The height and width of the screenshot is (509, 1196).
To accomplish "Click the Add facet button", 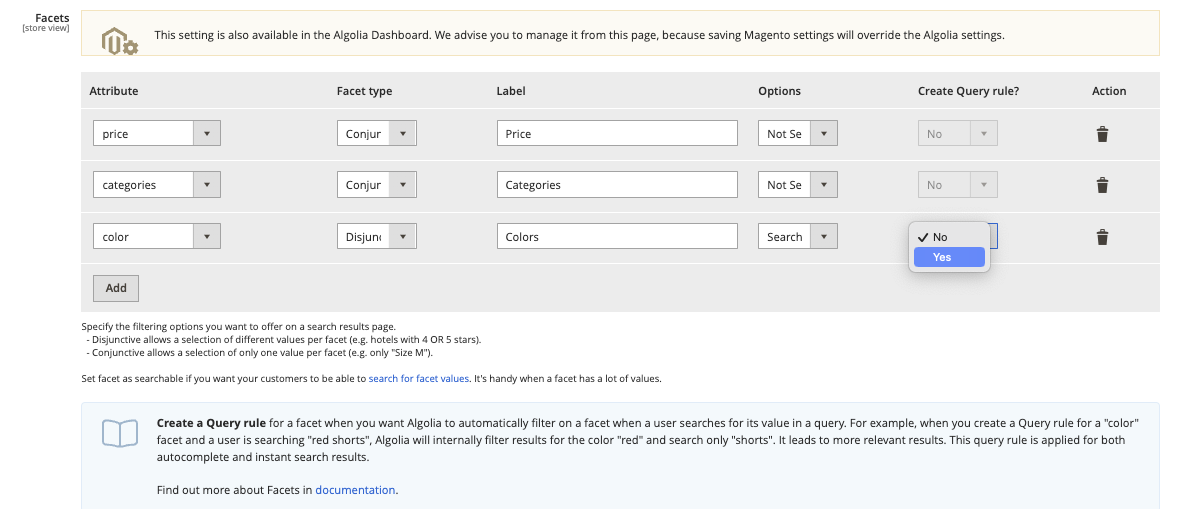I will (116, 288).
